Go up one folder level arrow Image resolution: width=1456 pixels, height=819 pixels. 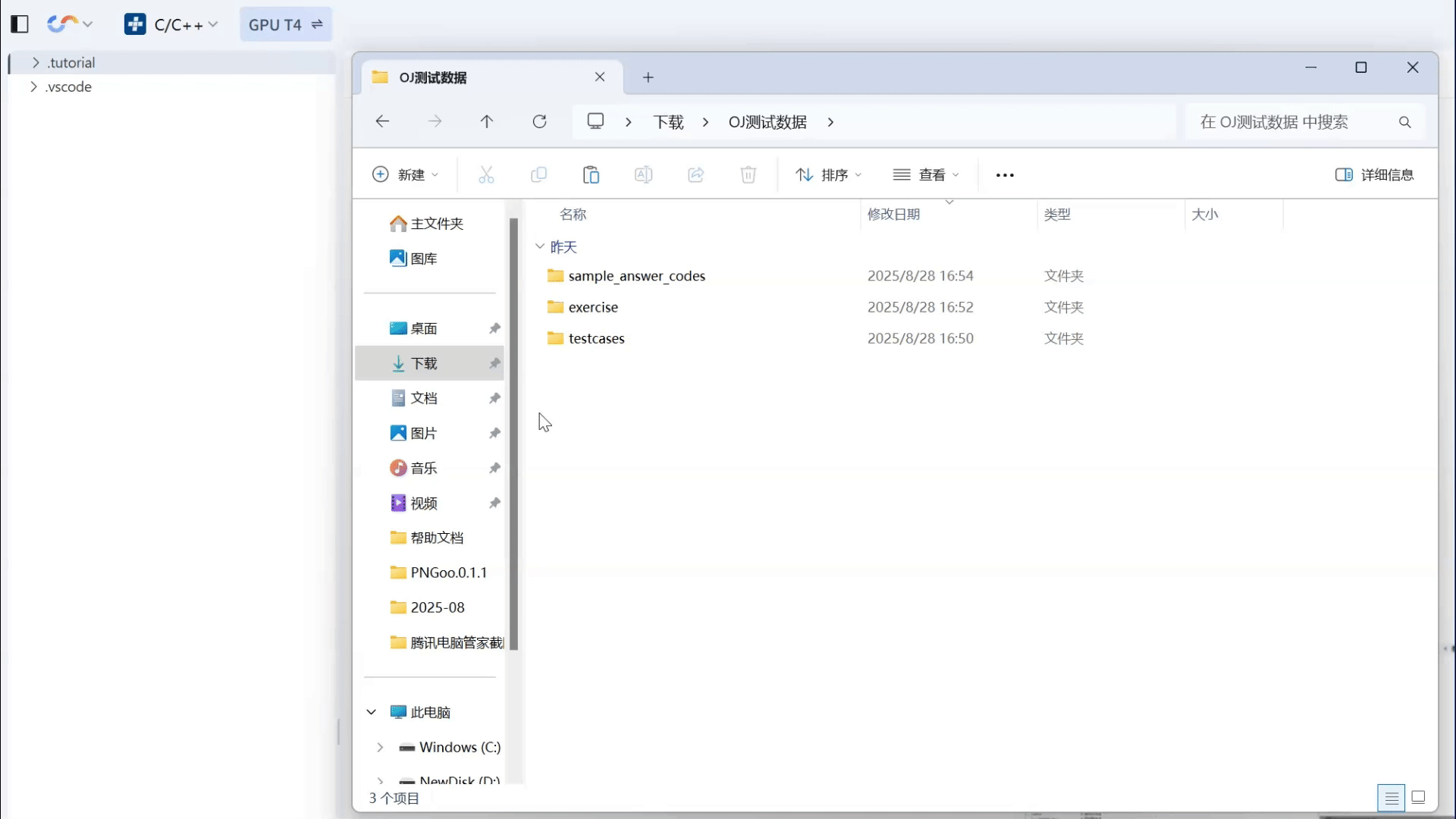click(x=487, y=121)
